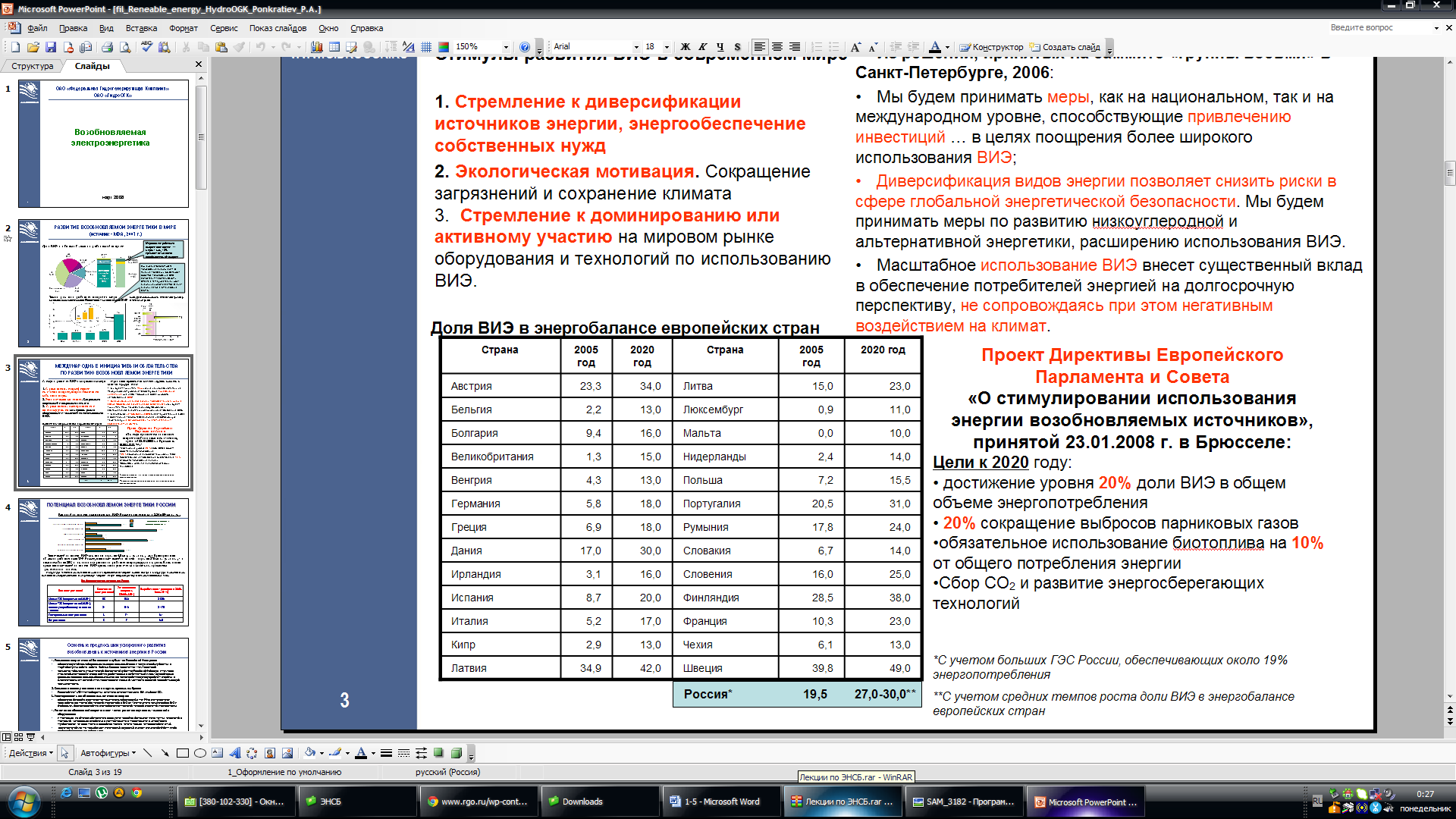
Task: Open the Файл menu
Action: coord(37,28)
